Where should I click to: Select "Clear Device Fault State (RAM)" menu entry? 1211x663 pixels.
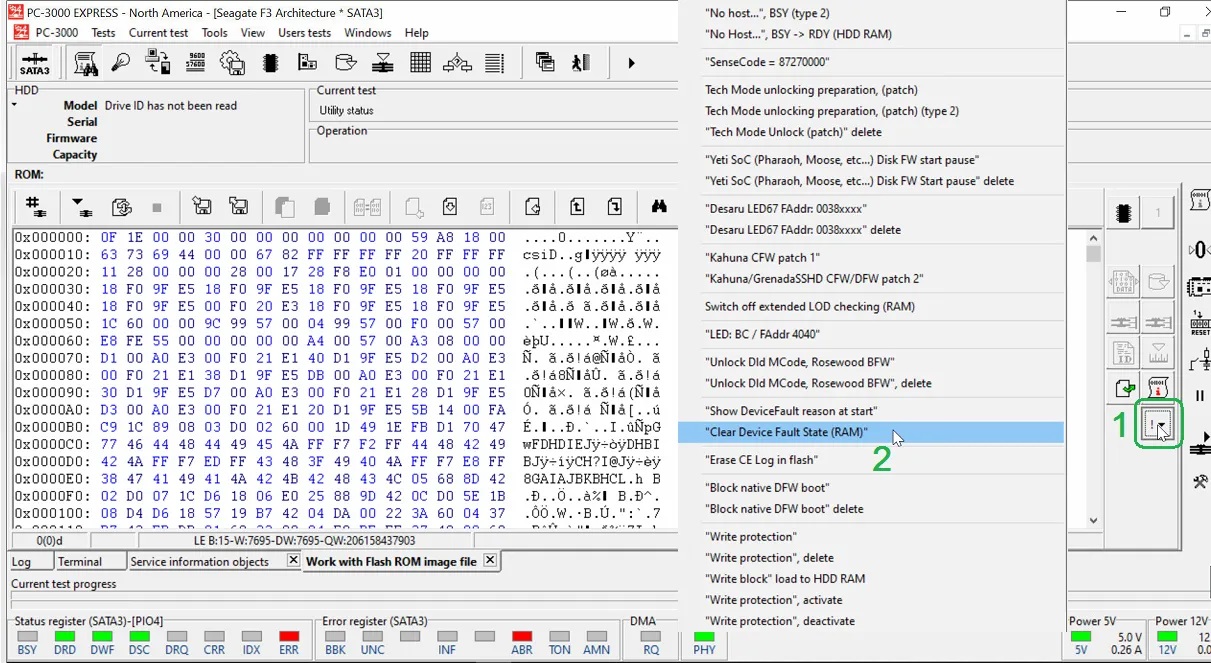pos(786,432)
